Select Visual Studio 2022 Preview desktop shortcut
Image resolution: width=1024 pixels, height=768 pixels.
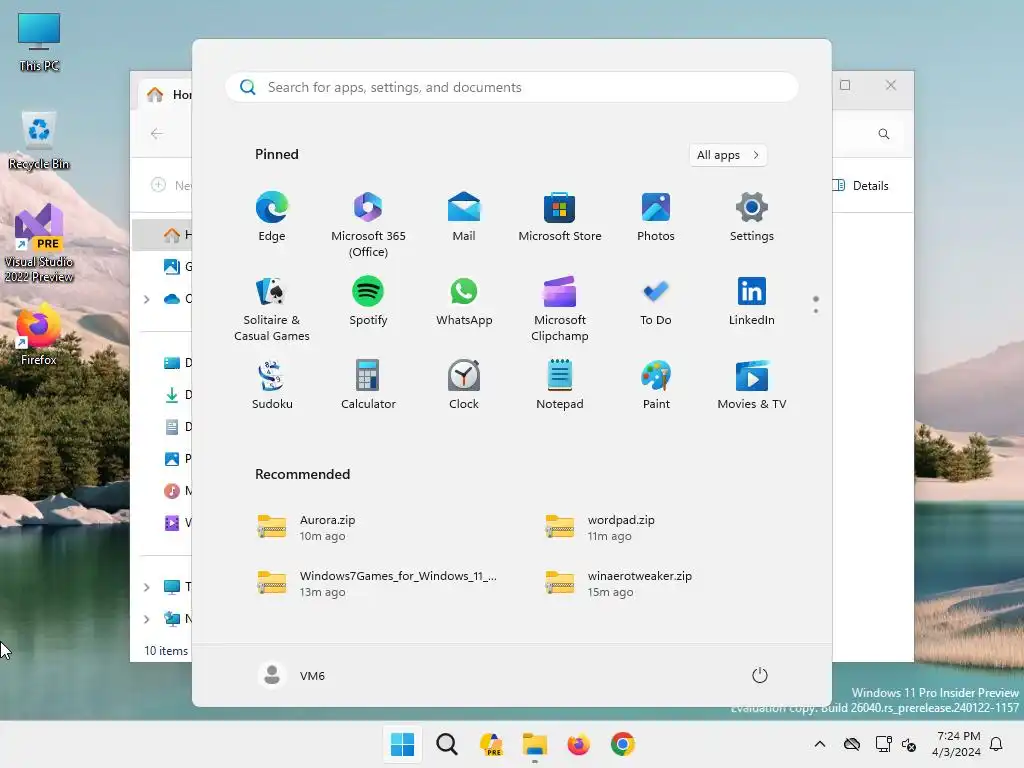39,243
